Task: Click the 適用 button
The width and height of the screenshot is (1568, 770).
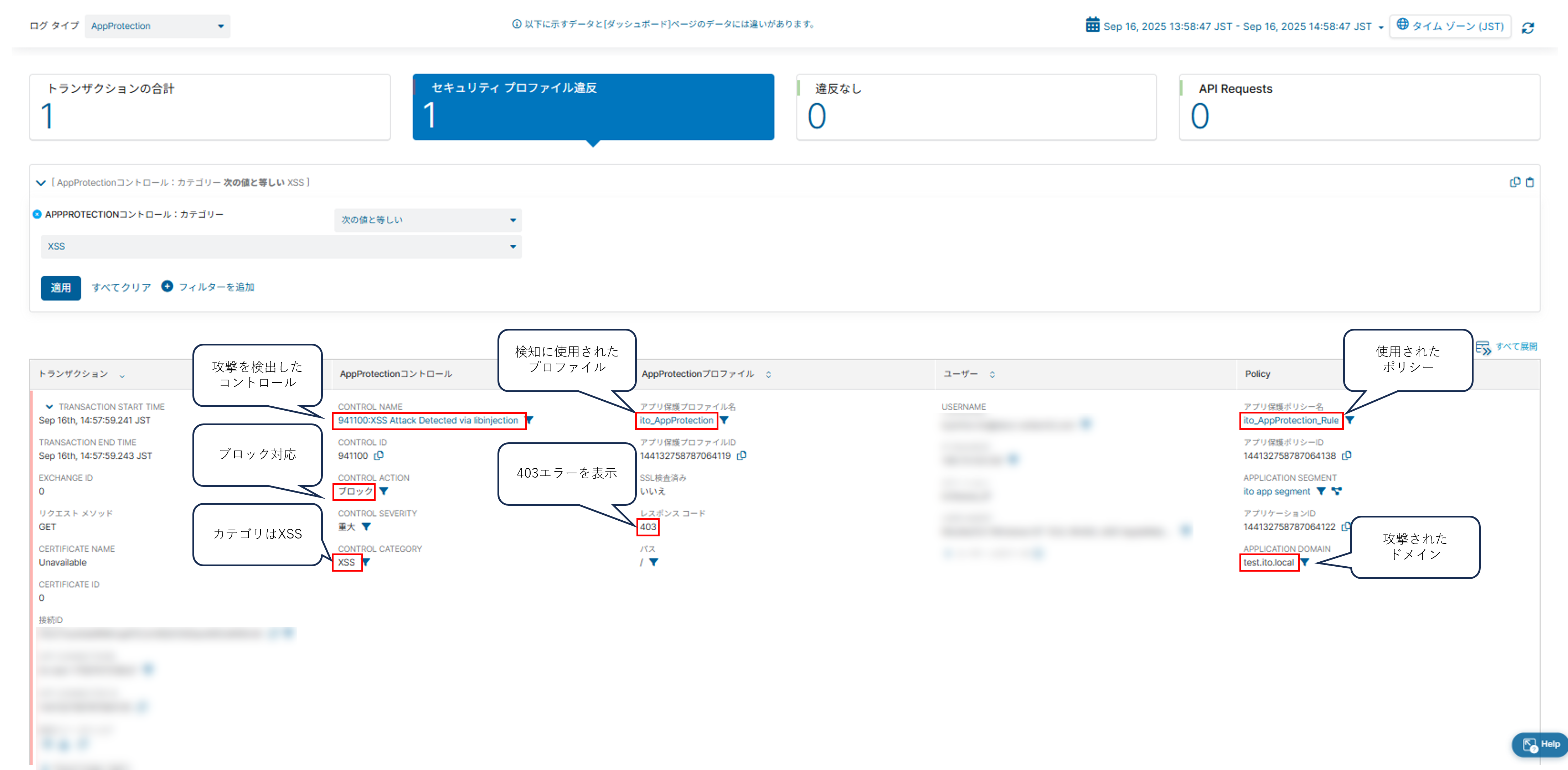Action: (x=60, y=288)
